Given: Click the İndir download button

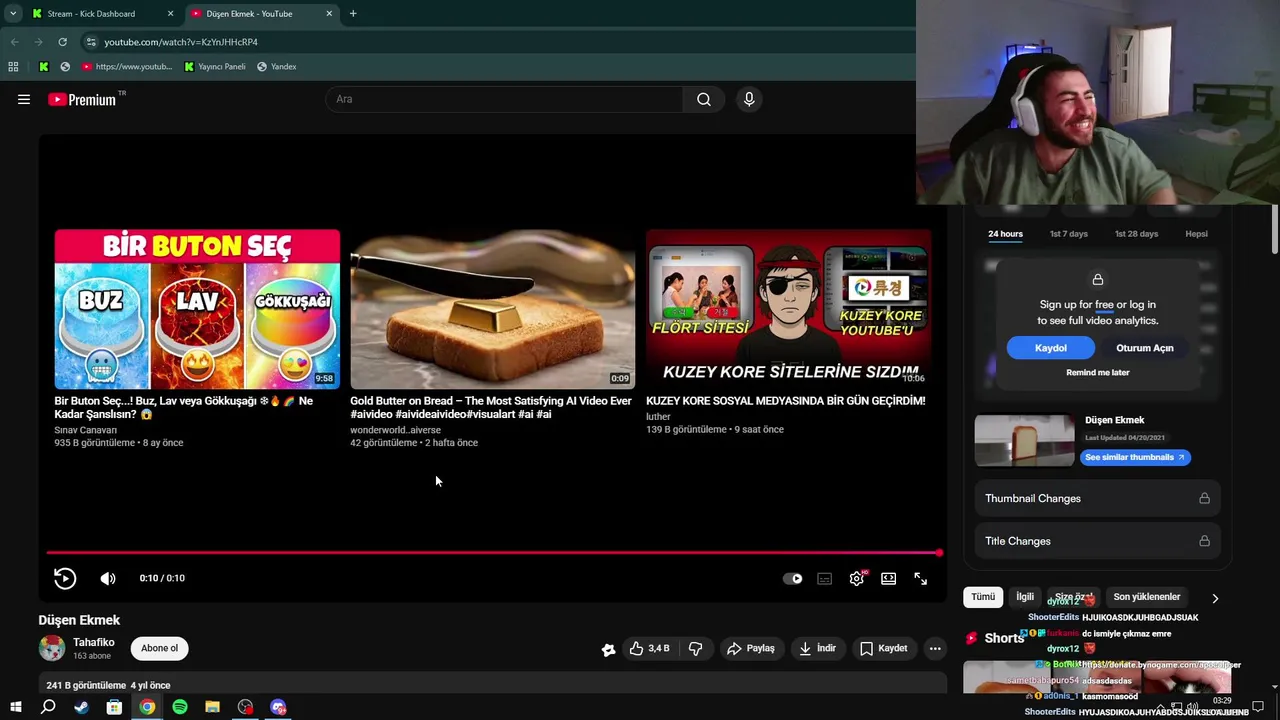Looking at the screenshot, I should click(817, 648).
